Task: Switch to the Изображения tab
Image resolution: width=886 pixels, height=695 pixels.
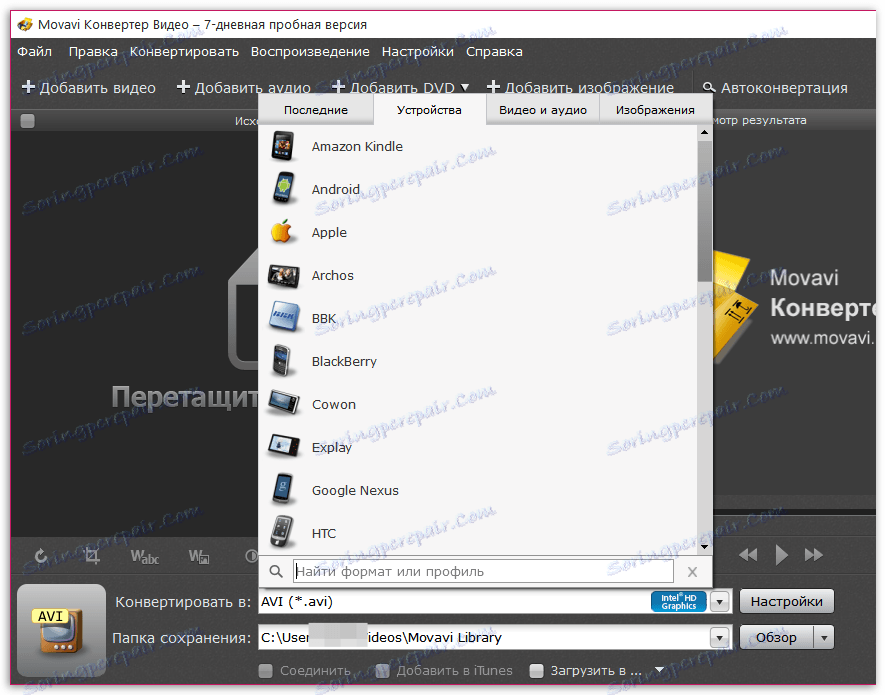Action: tap(655, 110)
